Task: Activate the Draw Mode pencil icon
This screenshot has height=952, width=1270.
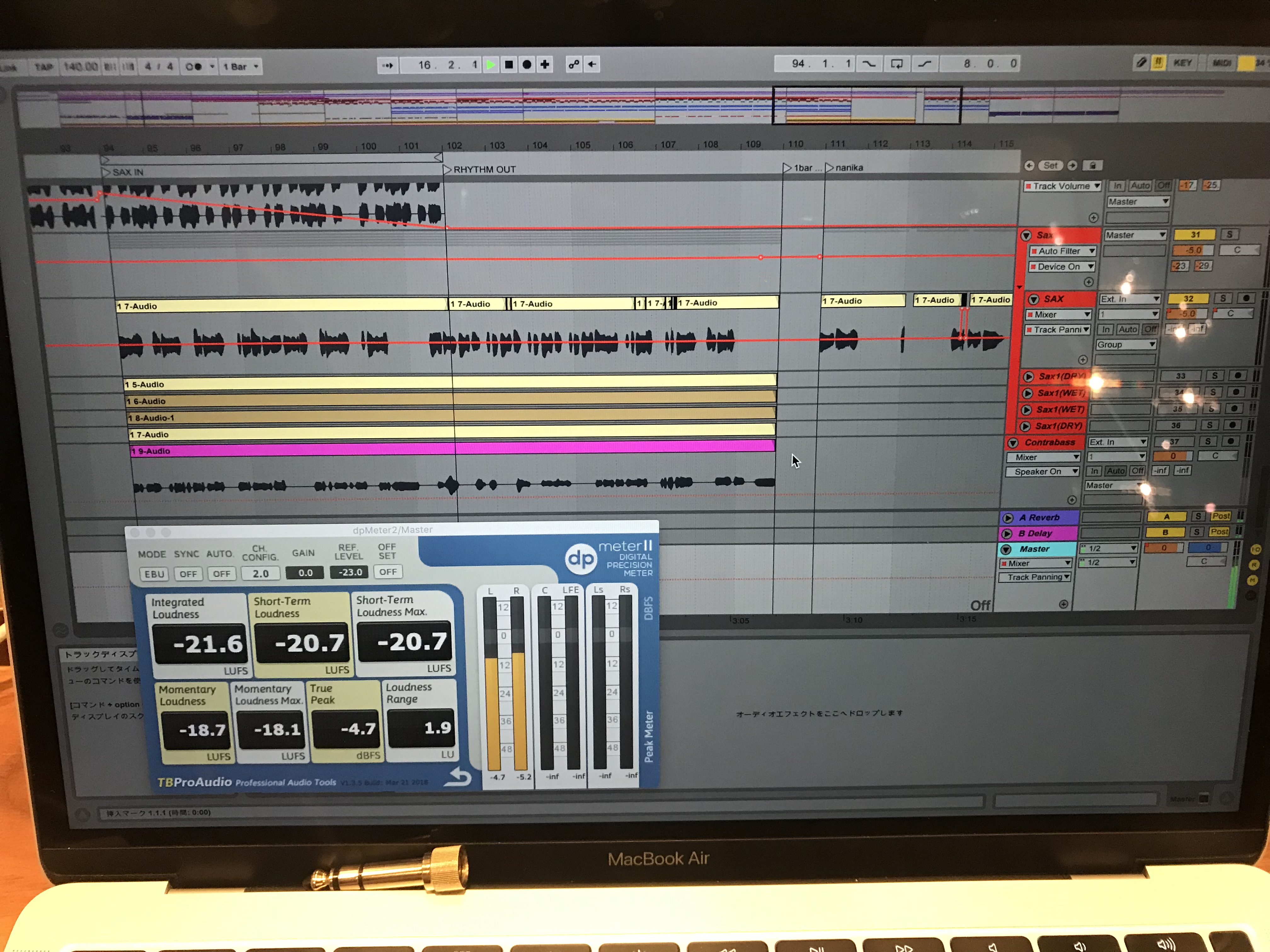Action: click(x=1141, y=63)
